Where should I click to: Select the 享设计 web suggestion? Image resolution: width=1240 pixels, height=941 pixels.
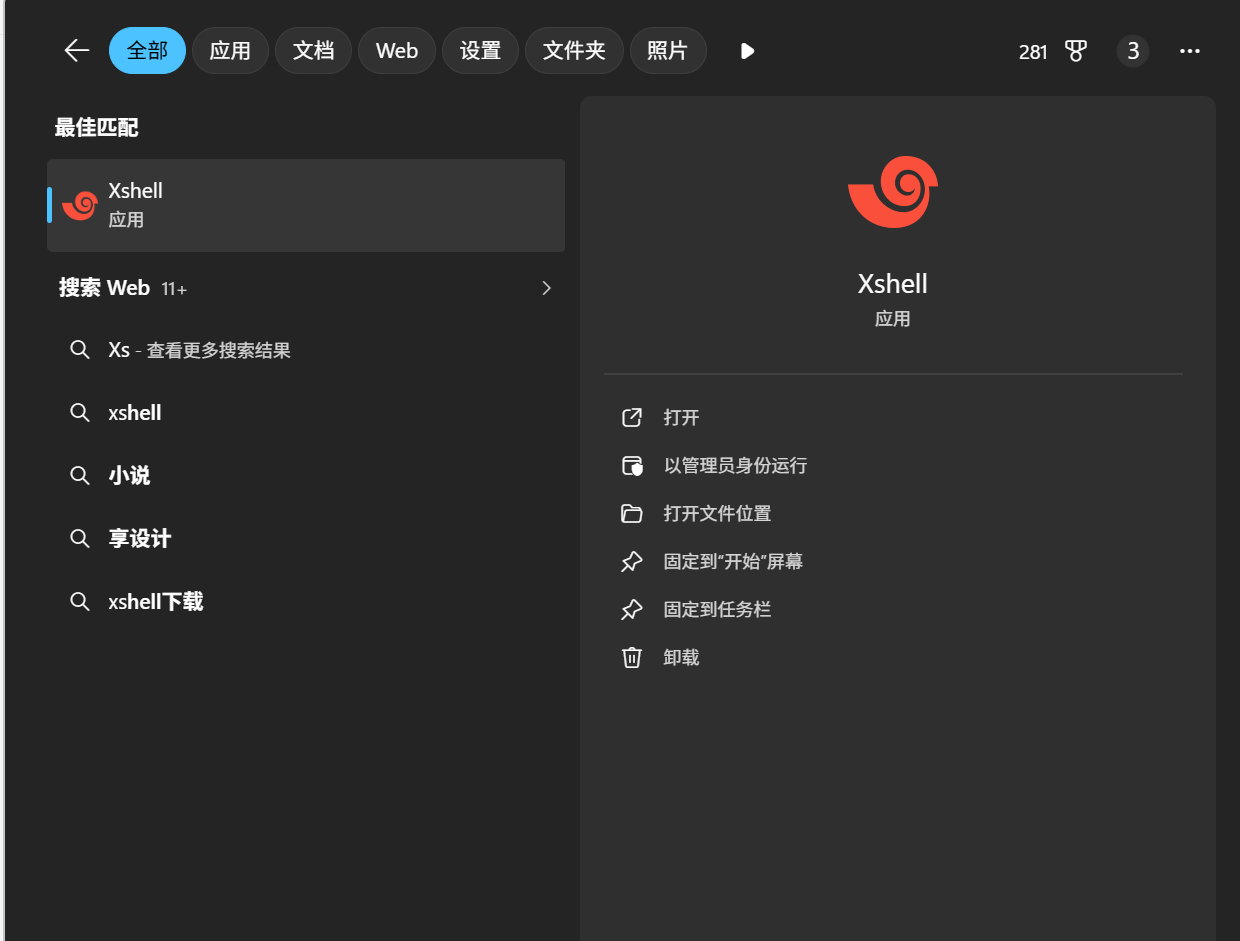tap(306, 539)
